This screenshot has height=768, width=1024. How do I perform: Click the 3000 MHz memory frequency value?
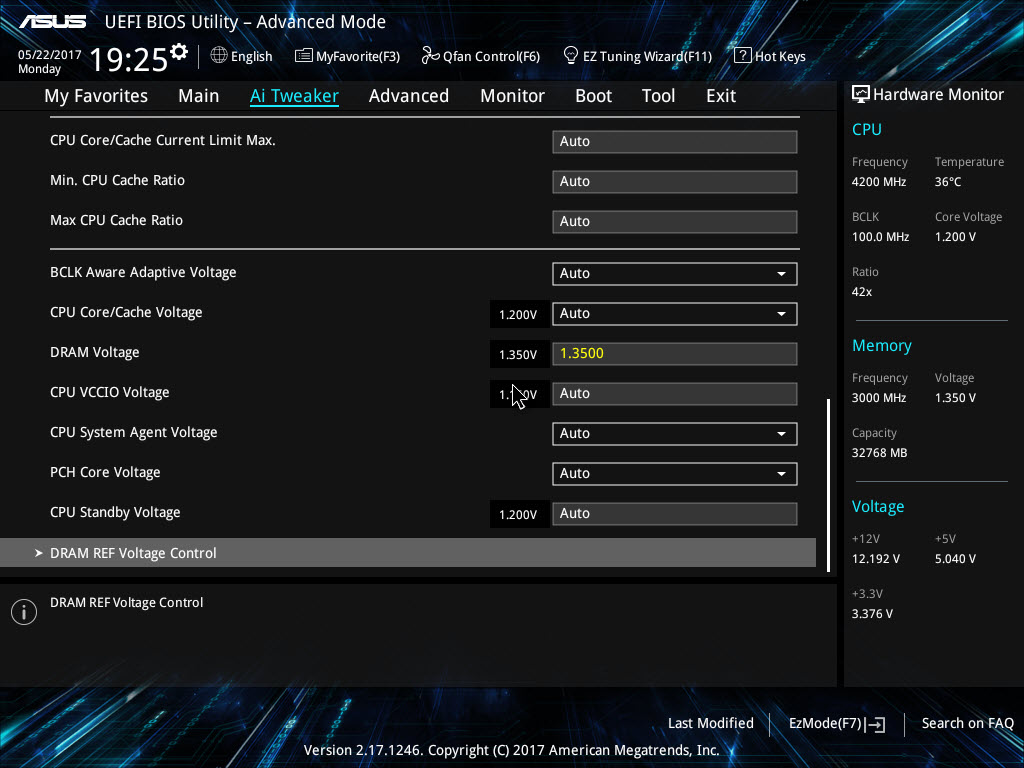point(879,398)
